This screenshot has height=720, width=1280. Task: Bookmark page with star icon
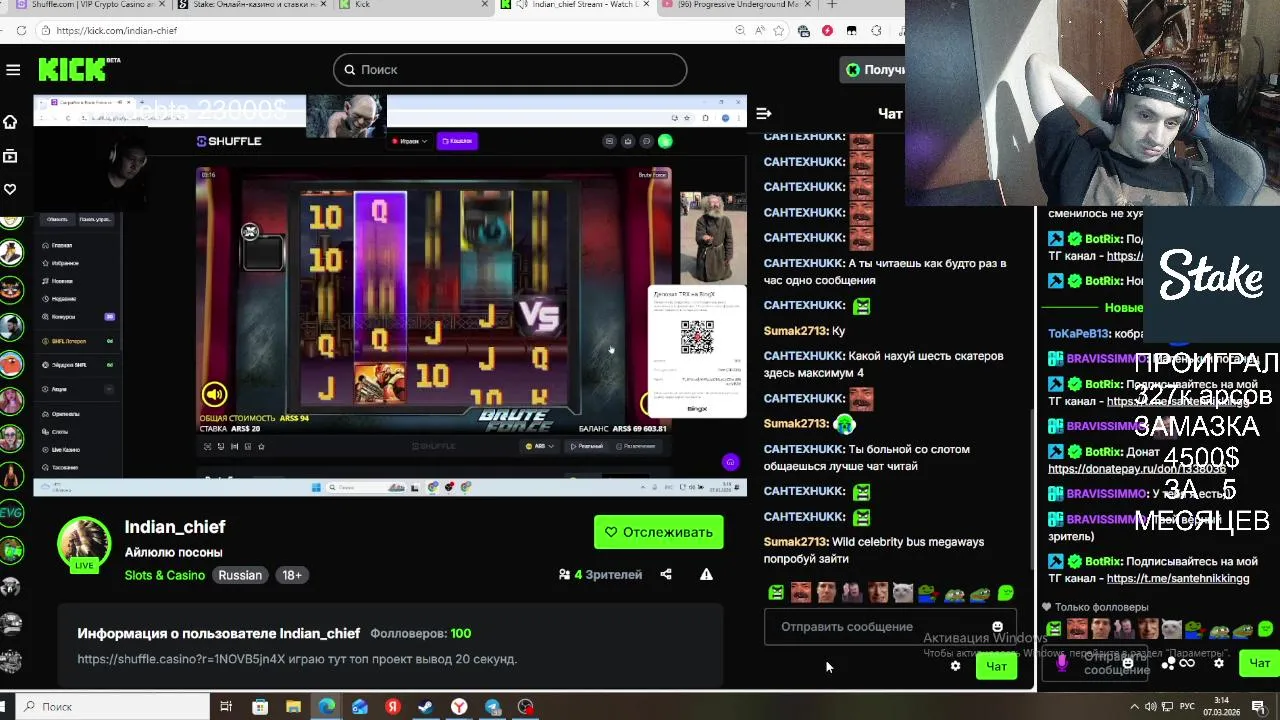click(x=779, y=31)
